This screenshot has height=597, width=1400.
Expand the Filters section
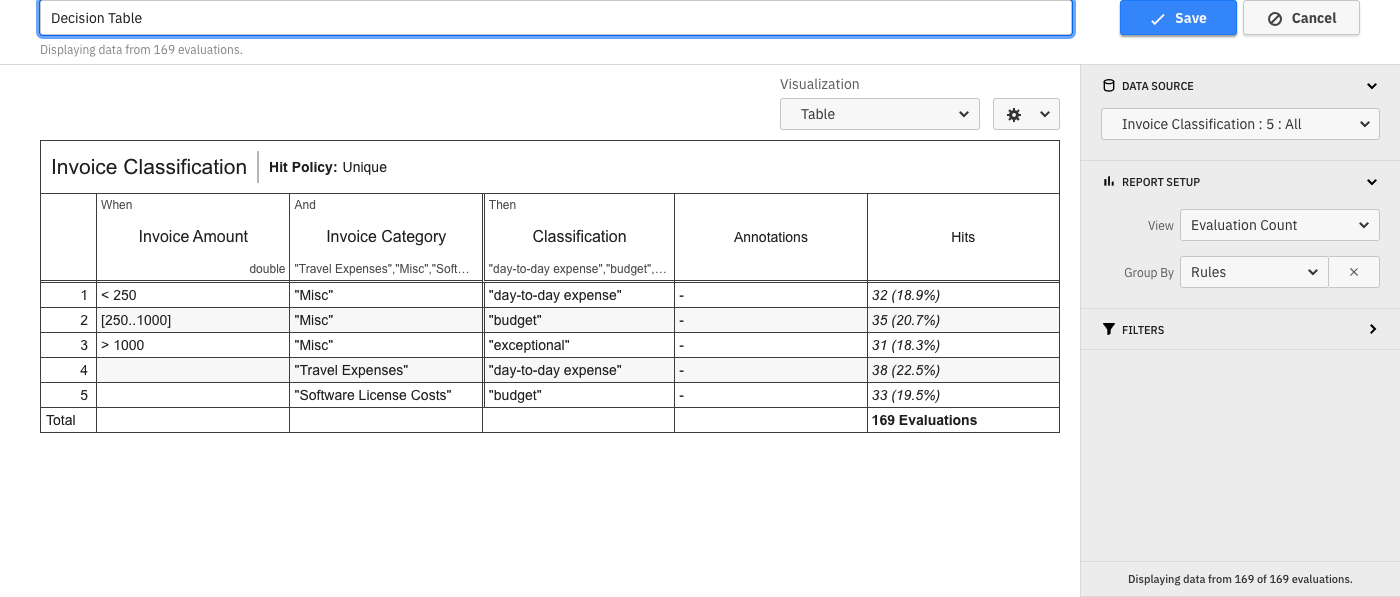(x=1372, y=329)
